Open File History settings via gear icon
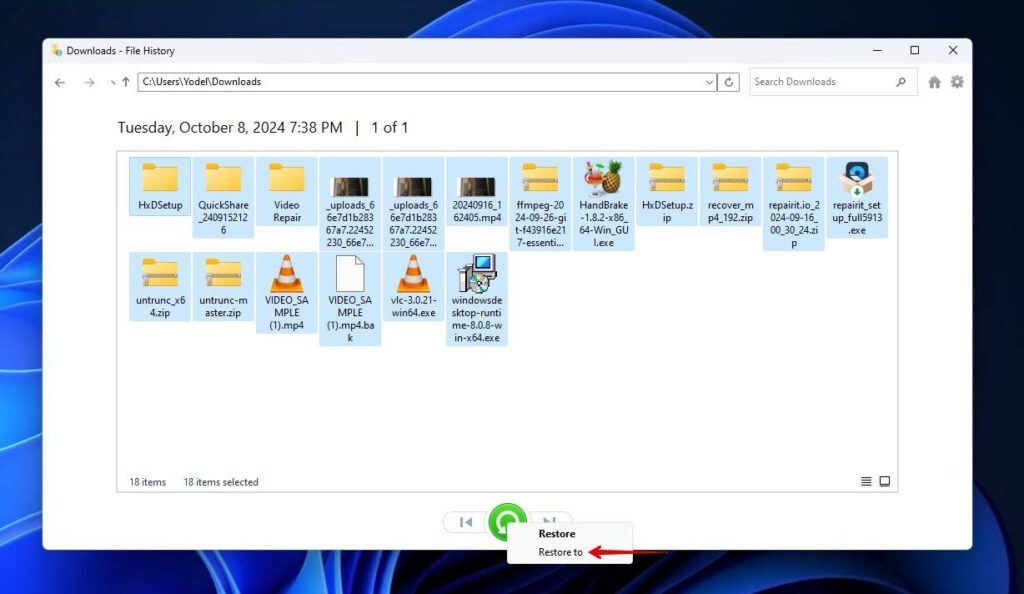Viewport: 1024px width, 594px height. tap(957, 81)
